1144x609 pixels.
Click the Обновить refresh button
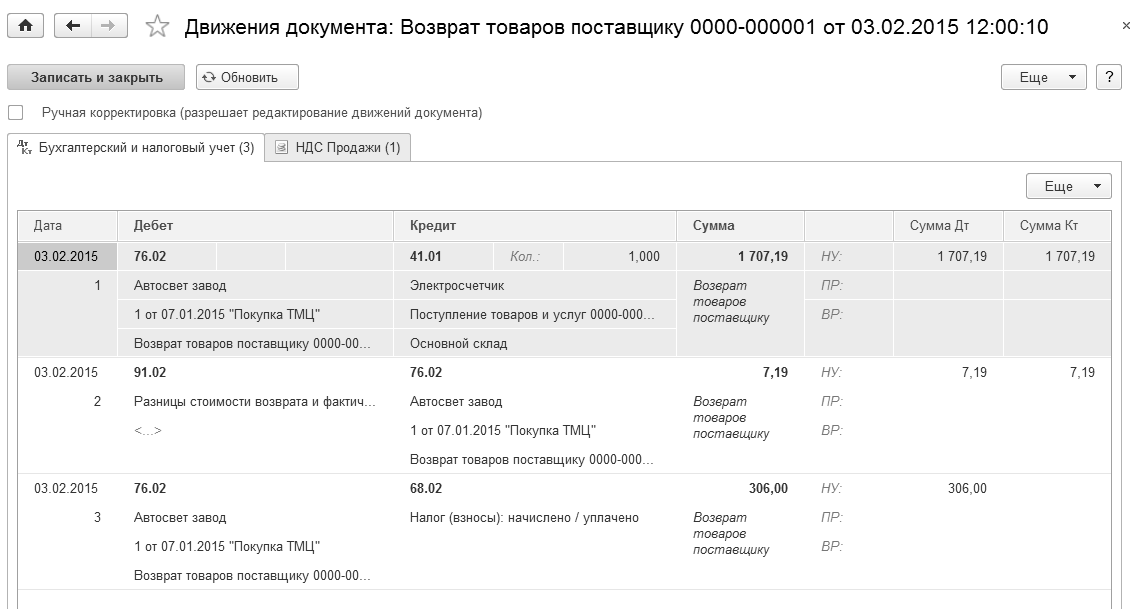[x=247, y=77]
